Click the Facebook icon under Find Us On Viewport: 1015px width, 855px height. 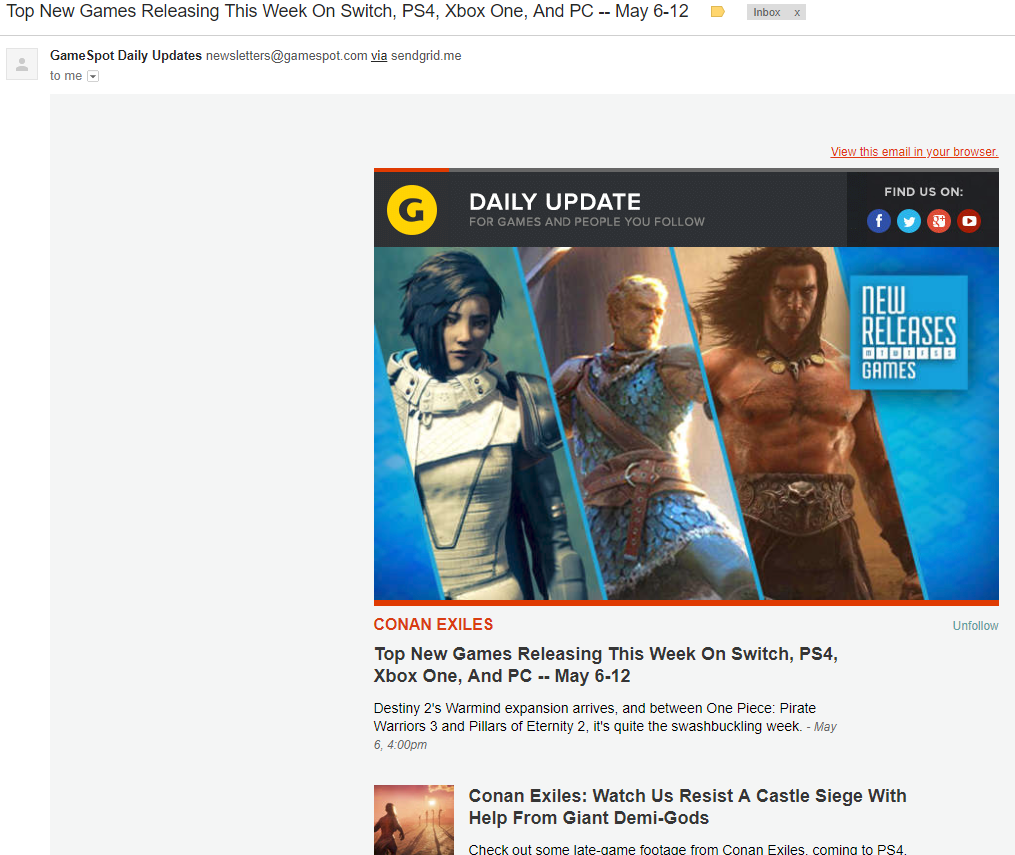[x=878, y=221]
